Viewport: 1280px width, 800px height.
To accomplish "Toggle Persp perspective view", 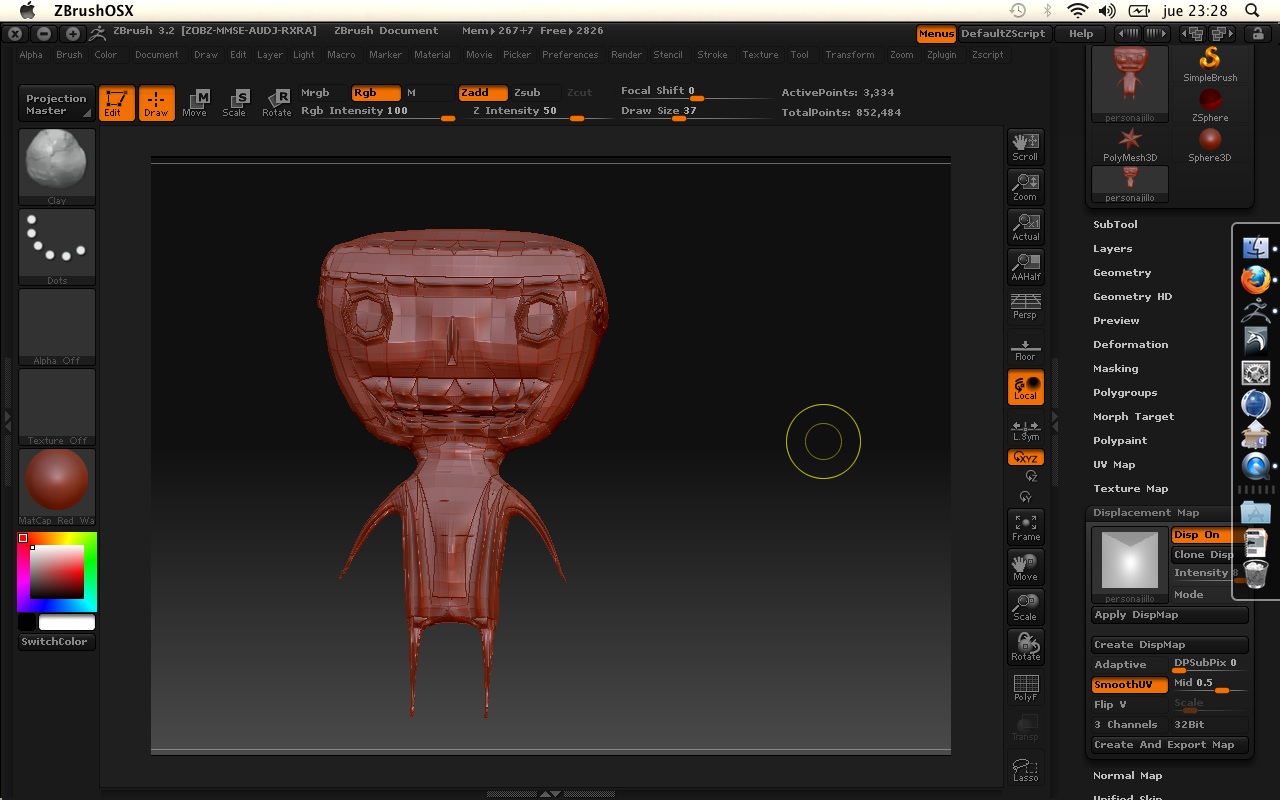I will point(1025,306).
